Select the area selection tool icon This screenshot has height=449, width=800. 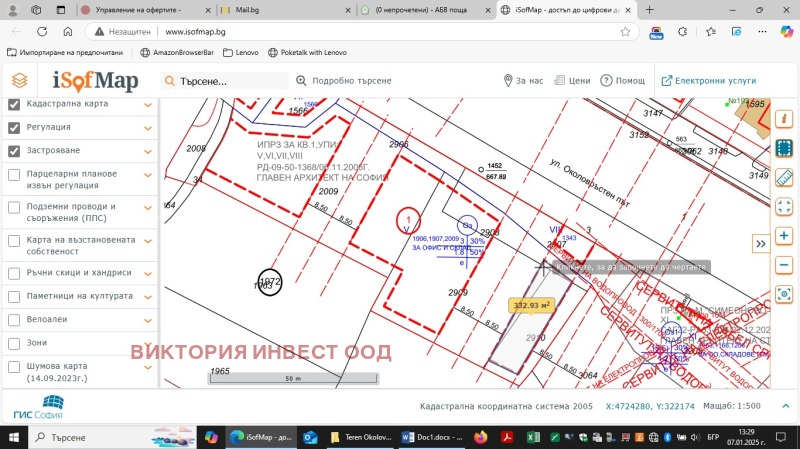click(785, 148)
